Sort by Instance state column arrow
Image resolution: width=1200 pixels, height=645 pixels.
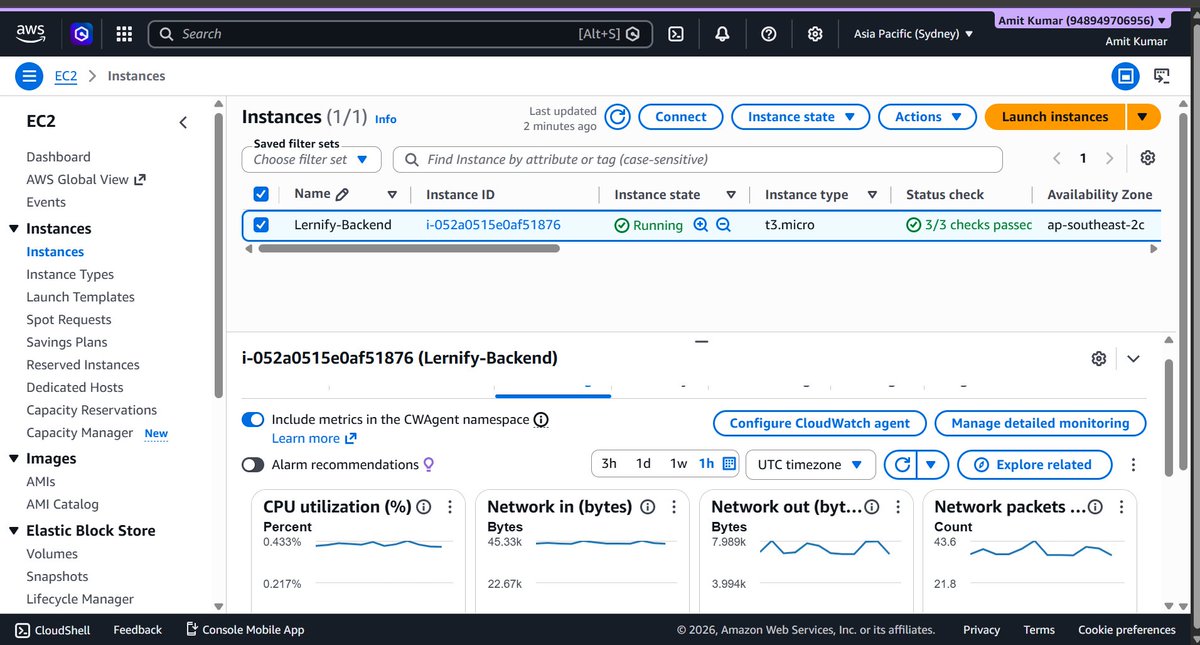pos(731,195)
